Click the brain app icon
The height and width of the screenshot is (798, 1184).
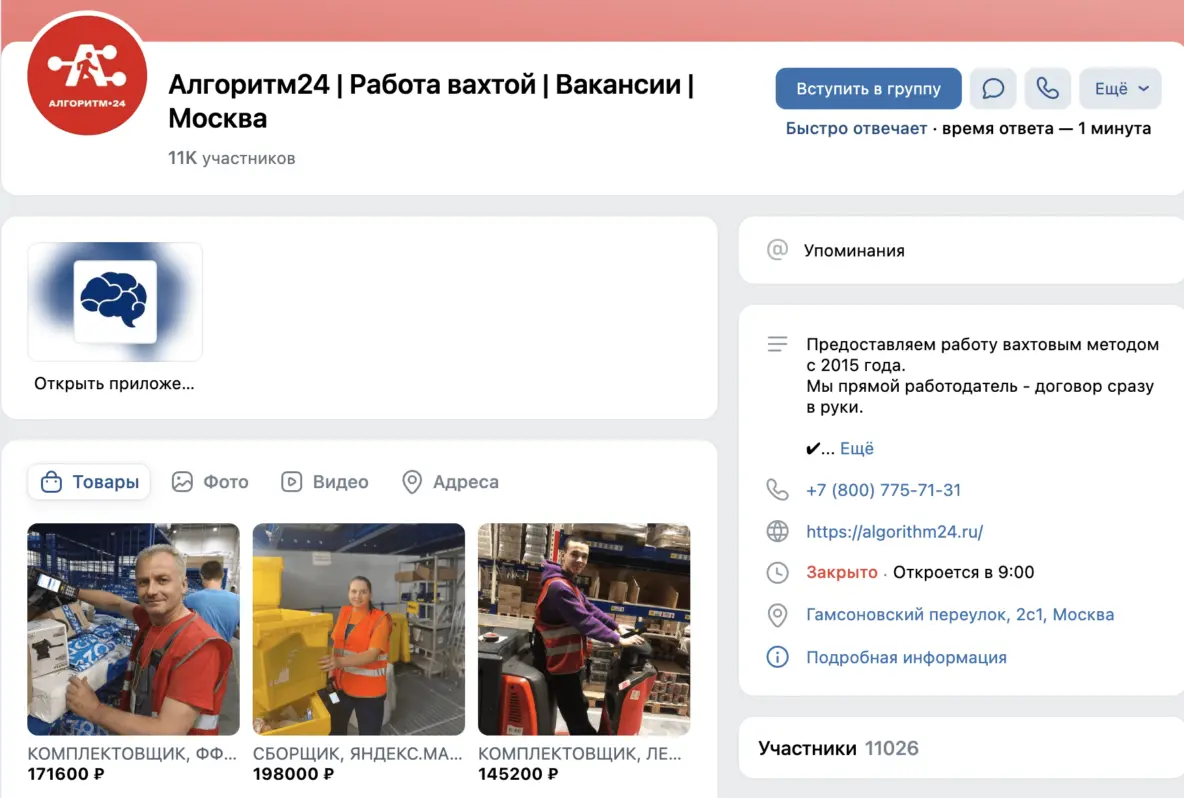point(115,301)
